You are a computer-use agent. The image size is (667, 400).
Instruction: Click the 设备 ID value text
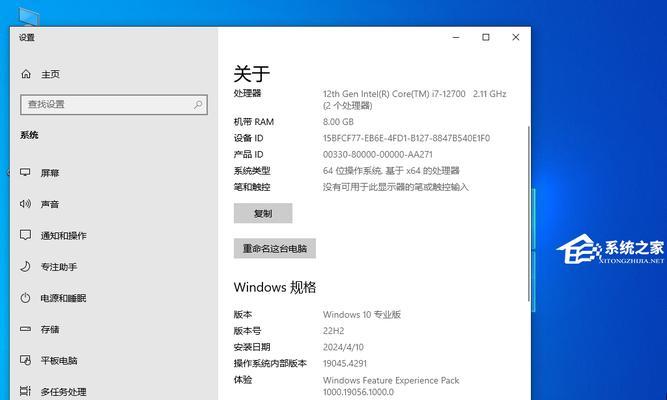(x=406, y=138)
